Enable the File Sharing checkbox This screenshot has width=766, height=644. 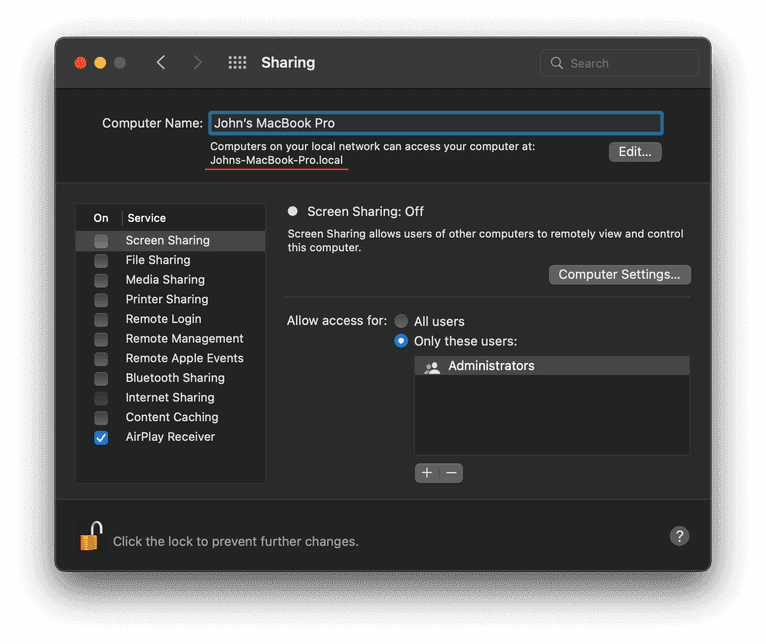pyautogui.click(x=101, y=261)
